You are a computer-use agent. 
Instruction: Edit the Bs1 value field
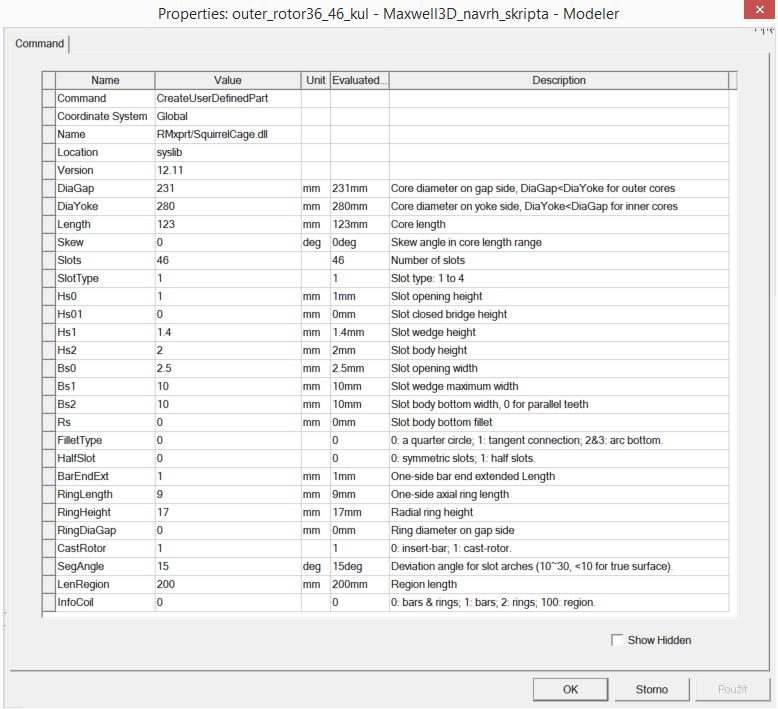coord(228,387)
